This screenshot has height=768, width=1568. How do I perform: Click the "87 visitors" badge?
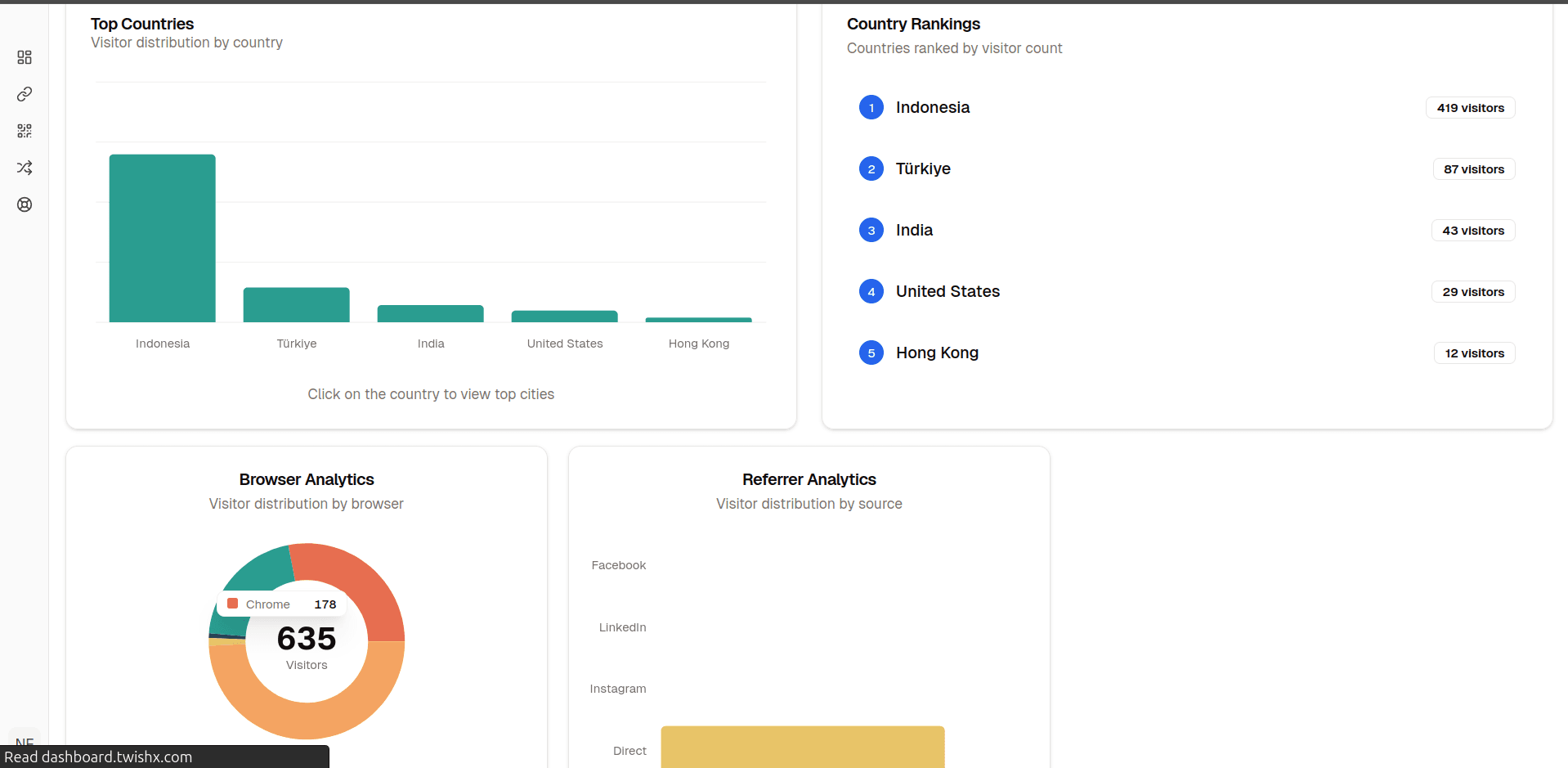(1474, 169)
